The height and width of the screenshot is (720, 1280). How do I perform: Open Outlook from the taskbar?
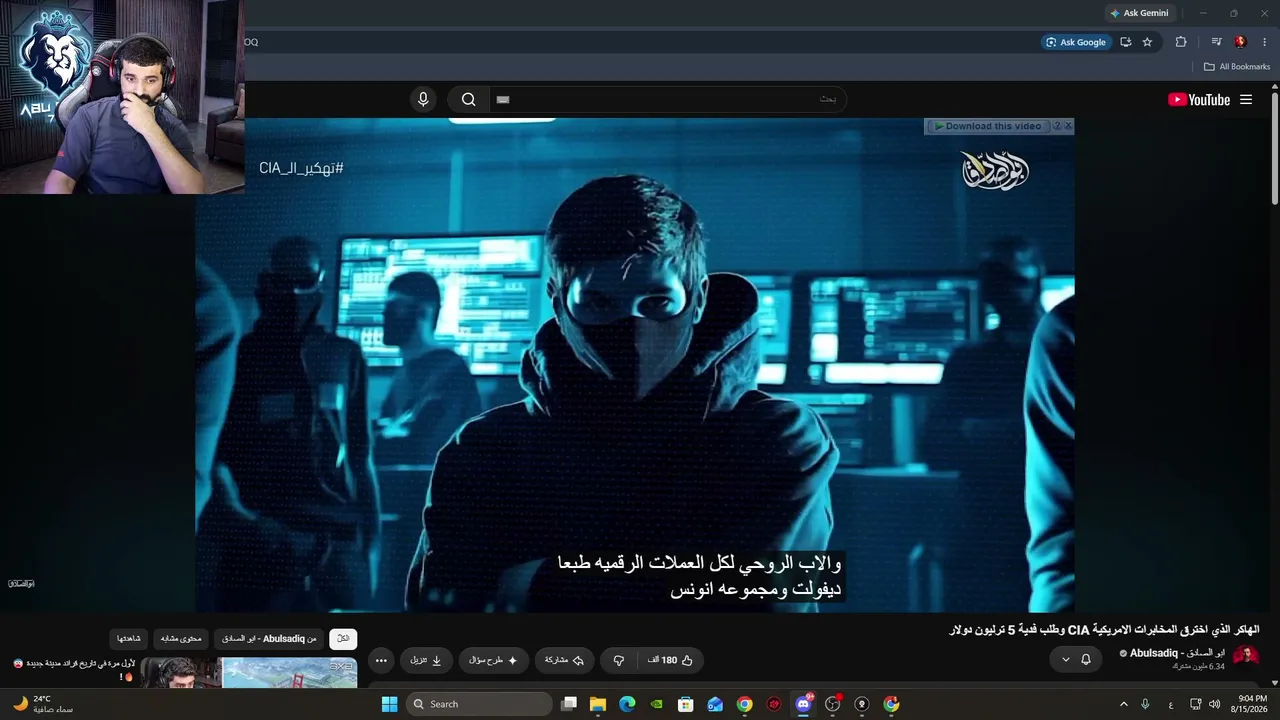(715, 704)
